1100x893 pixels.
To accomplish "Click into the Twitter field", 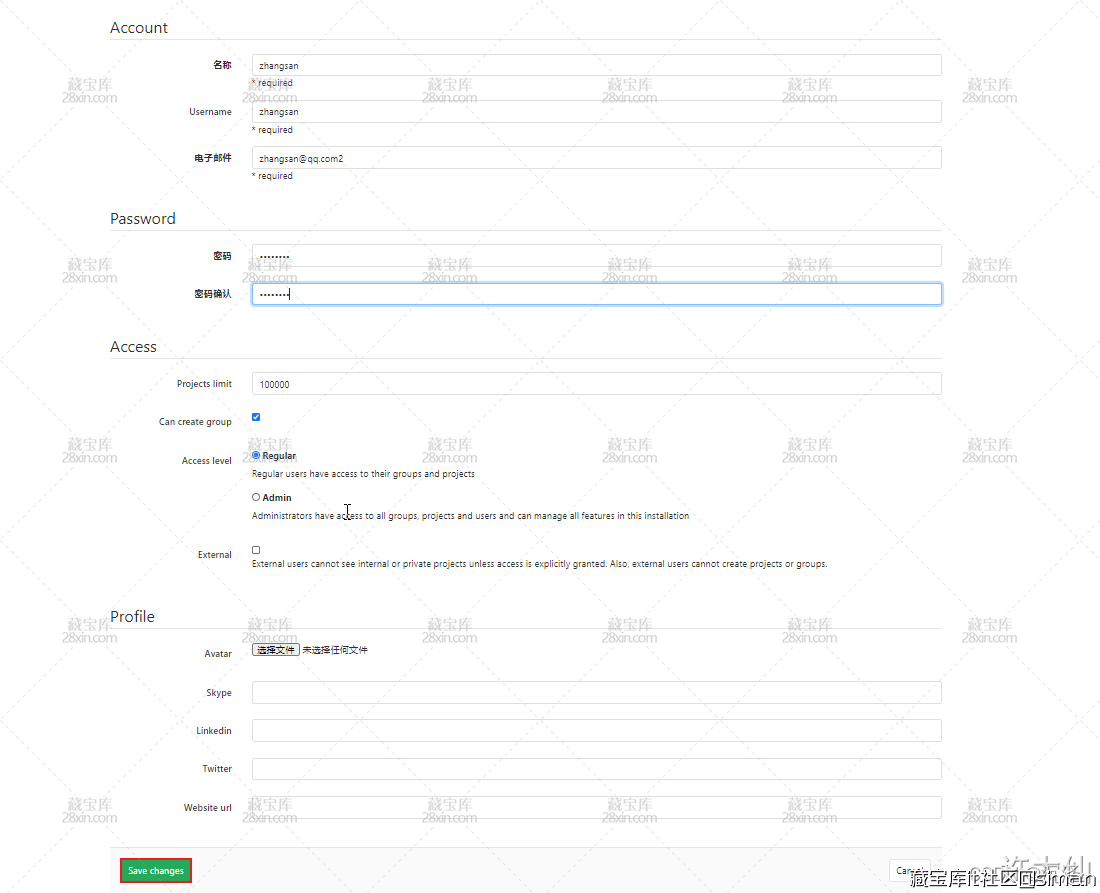I will [x=596, y=769].
